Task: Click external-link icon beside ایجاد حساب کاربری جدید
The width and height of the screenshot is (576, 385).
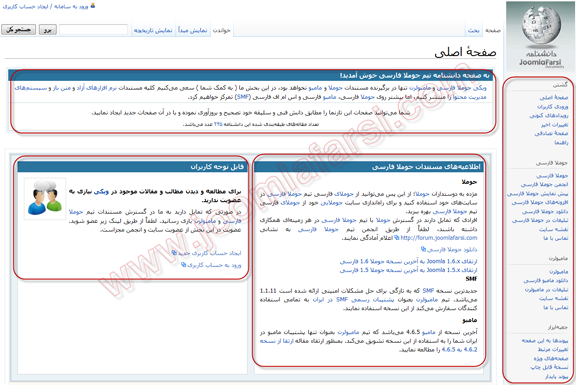Action: (174, 253)
